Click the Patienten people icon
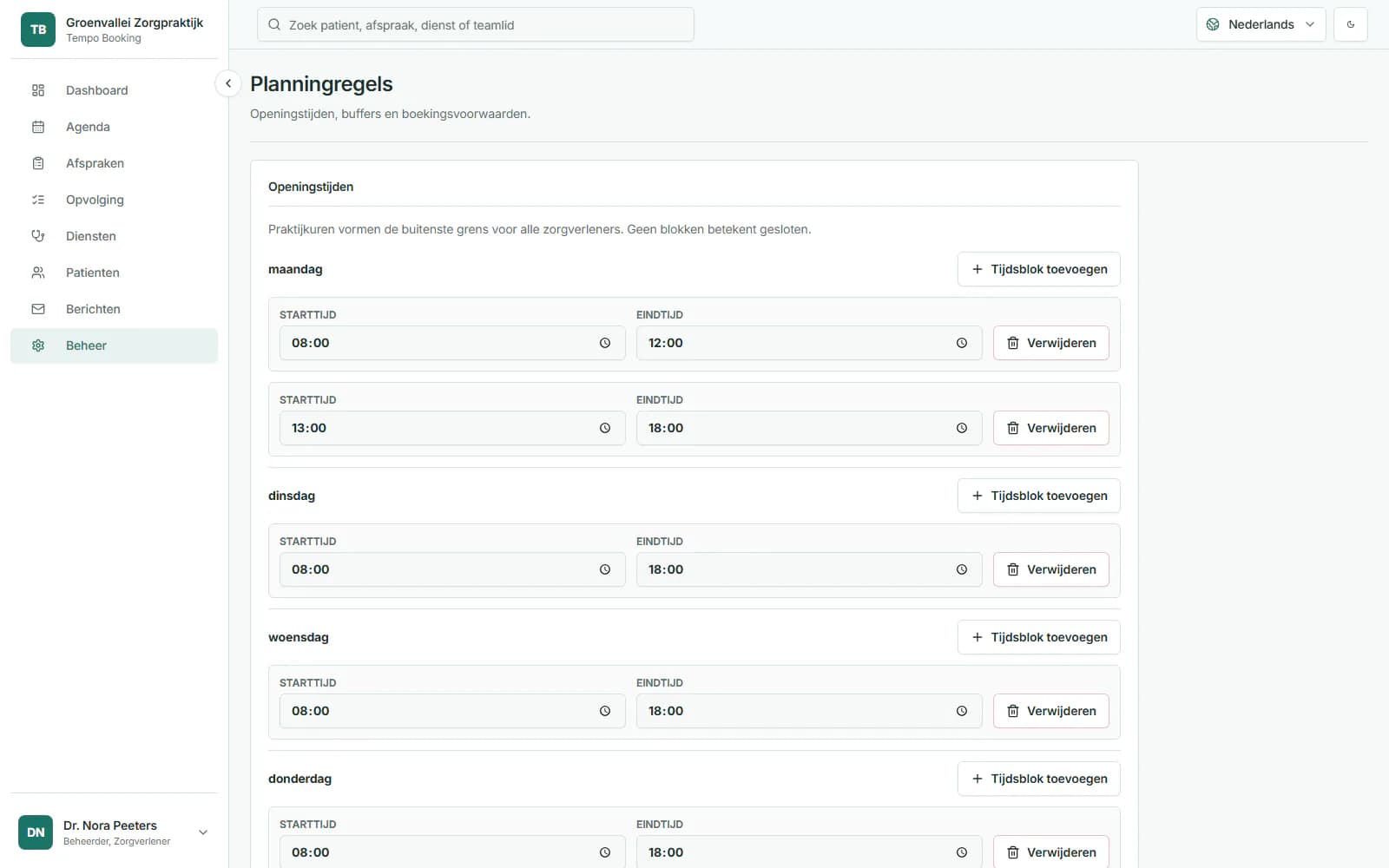The height and width of the screenshot is (868, 1389). coord(38,273)
